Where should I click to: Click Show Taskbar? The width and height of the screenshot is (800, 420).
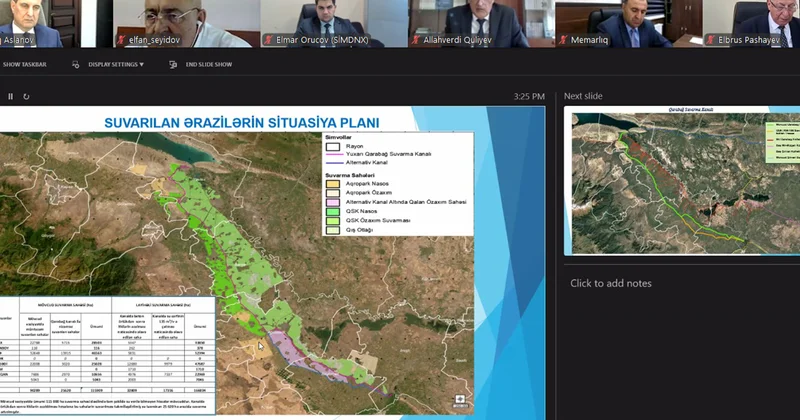point(25,64)
